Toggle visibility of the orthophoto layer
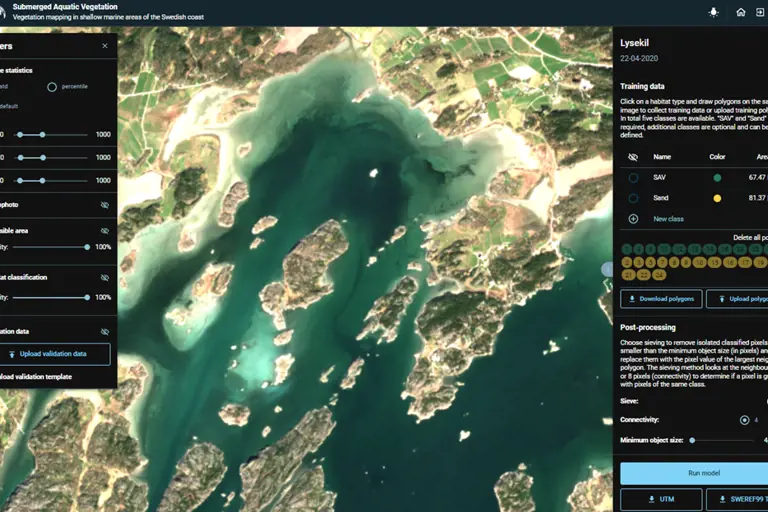The height and width of the screenshot is (512, 768). [x=105, y=205]
